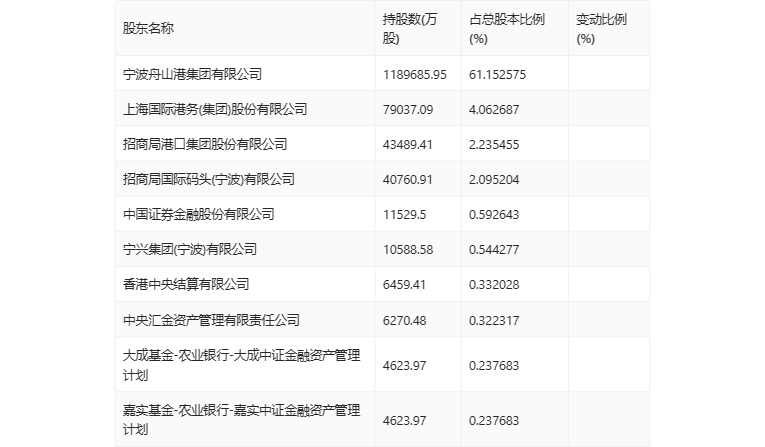This screenshot has width=765, height=447.
Task: Select 宁波舟山港集团有限公司 shareholder name
Action: point(193,74)
